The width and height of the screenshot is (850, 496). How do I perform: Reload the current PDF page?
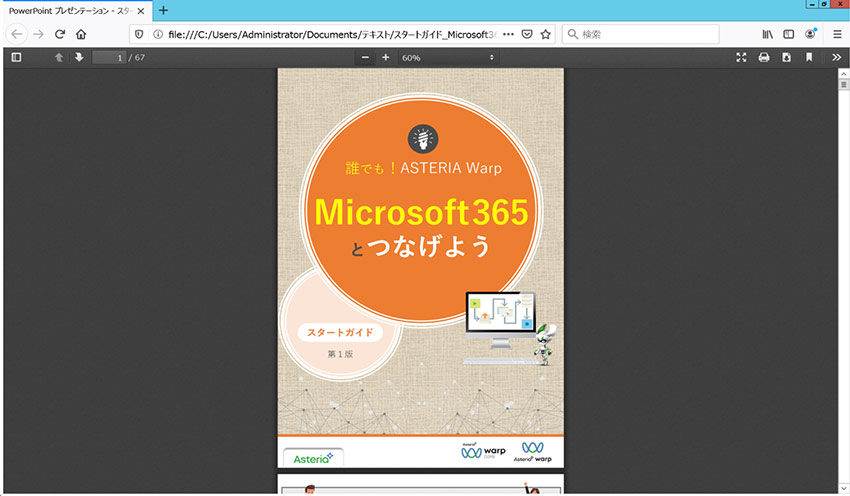[x=60, y=34]
